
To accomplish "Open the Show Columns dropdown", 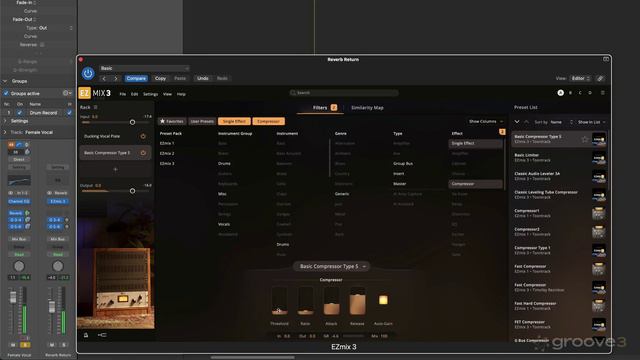I will pyautogui.click(x=486, y=122).
